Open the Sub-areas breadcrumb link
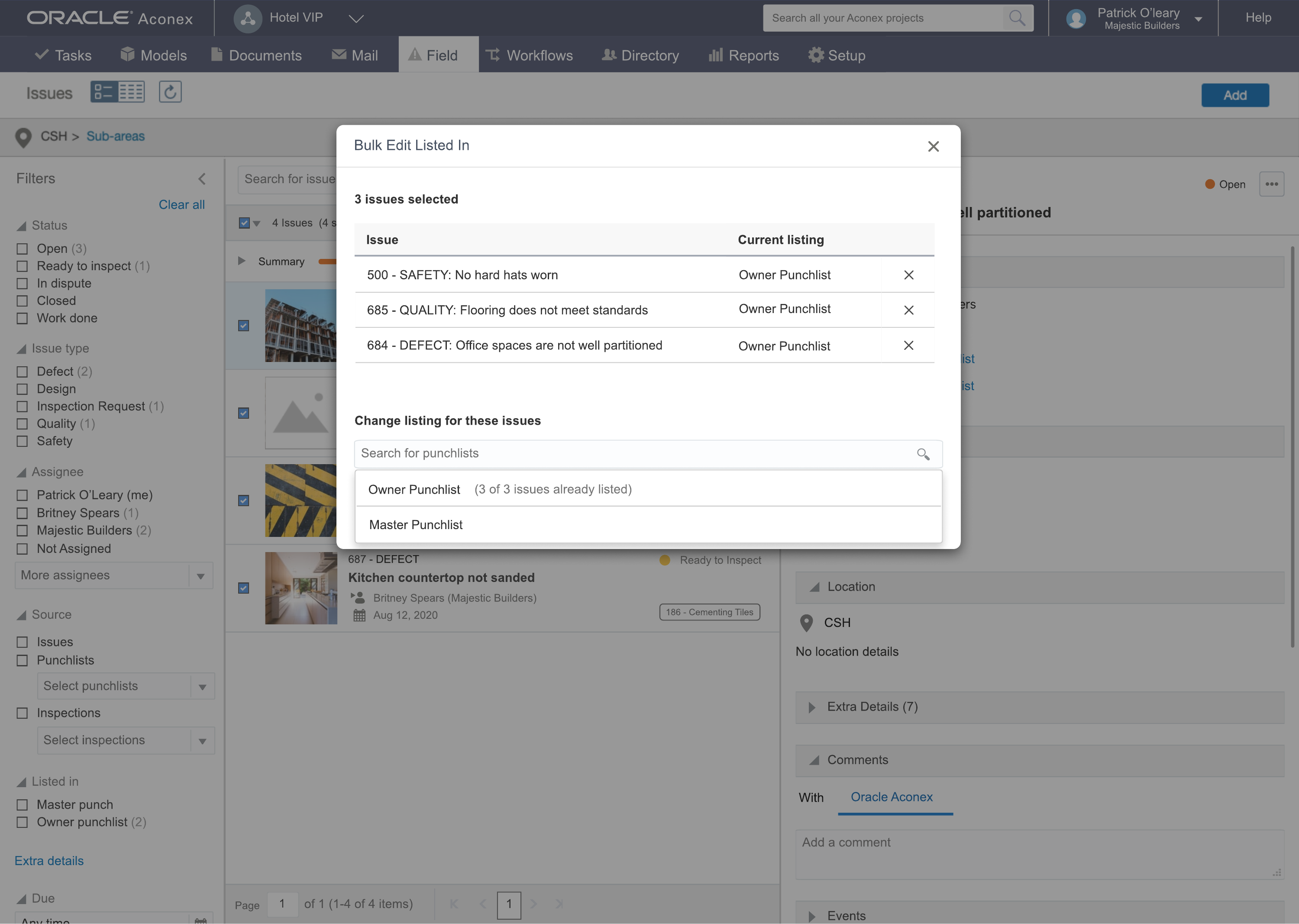This screenshot has width=1299, height=924. coord(116,136)
